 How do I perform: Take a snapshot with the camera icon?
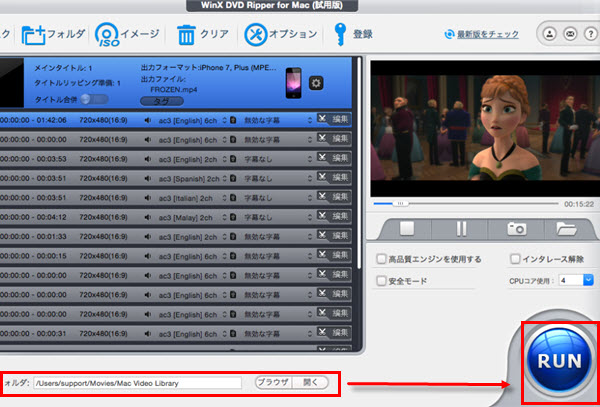517,229
